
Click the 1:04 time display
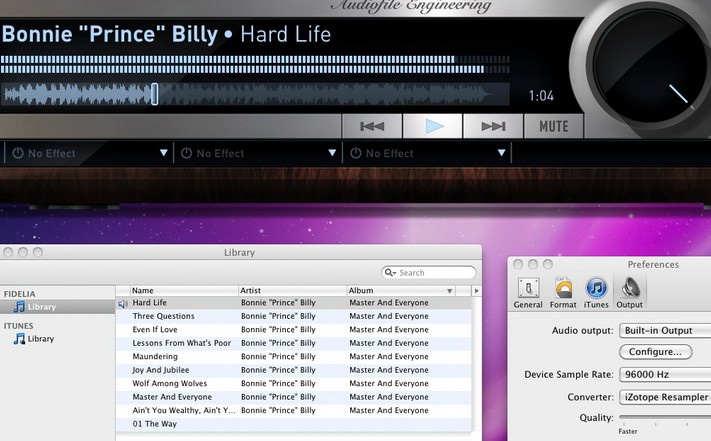(x=541, y=96)
